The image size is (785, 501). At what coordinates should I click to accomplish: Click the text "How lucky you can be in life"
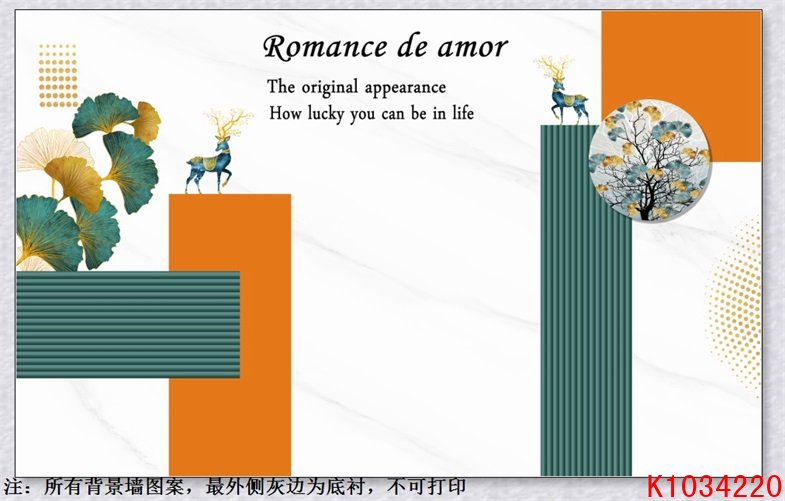click(x=371, y=113)
